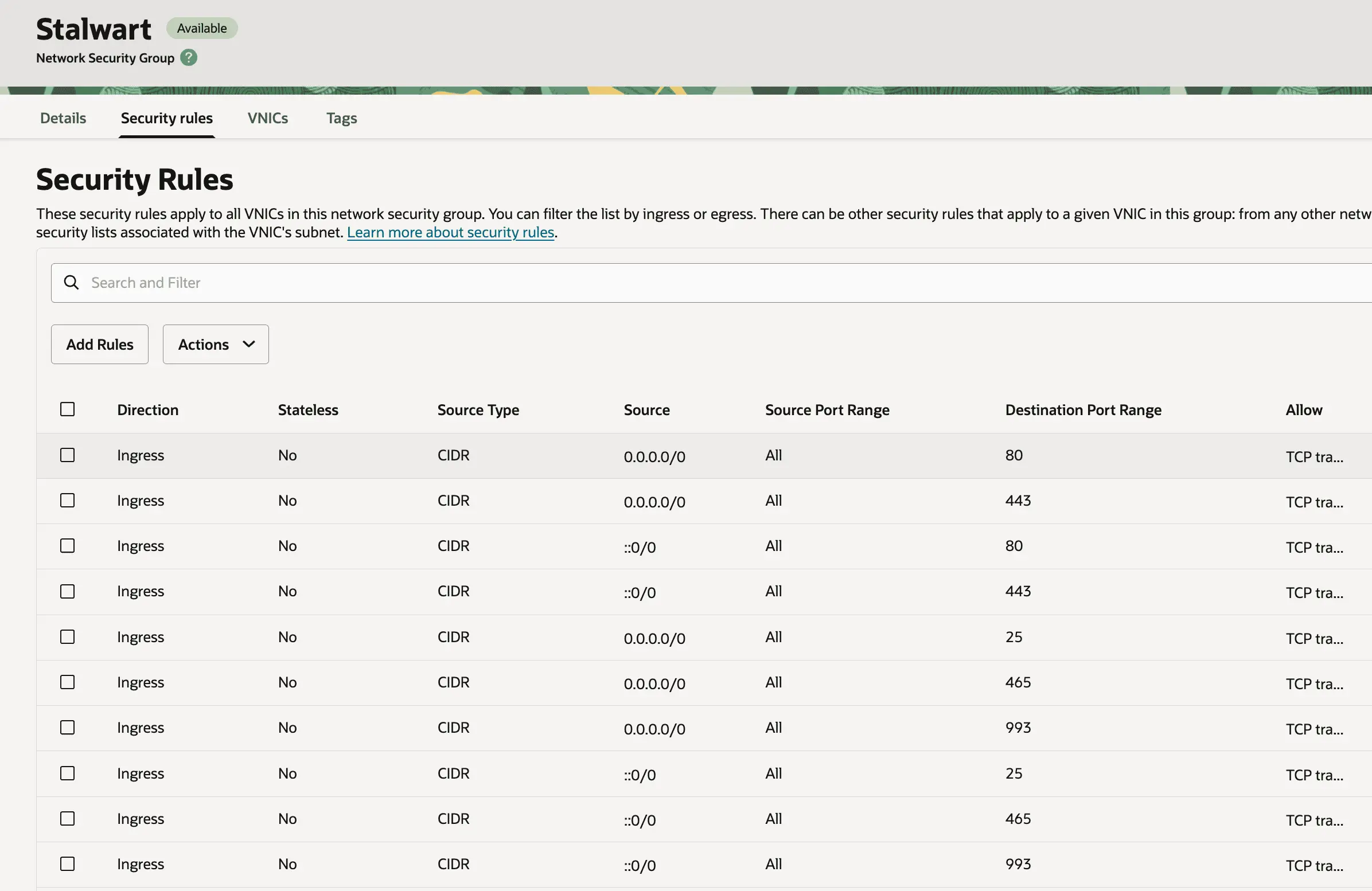The height and width of the screenshot is (891, 1372).
Task: Open the Details tab
Action: (x=63, y=118)
